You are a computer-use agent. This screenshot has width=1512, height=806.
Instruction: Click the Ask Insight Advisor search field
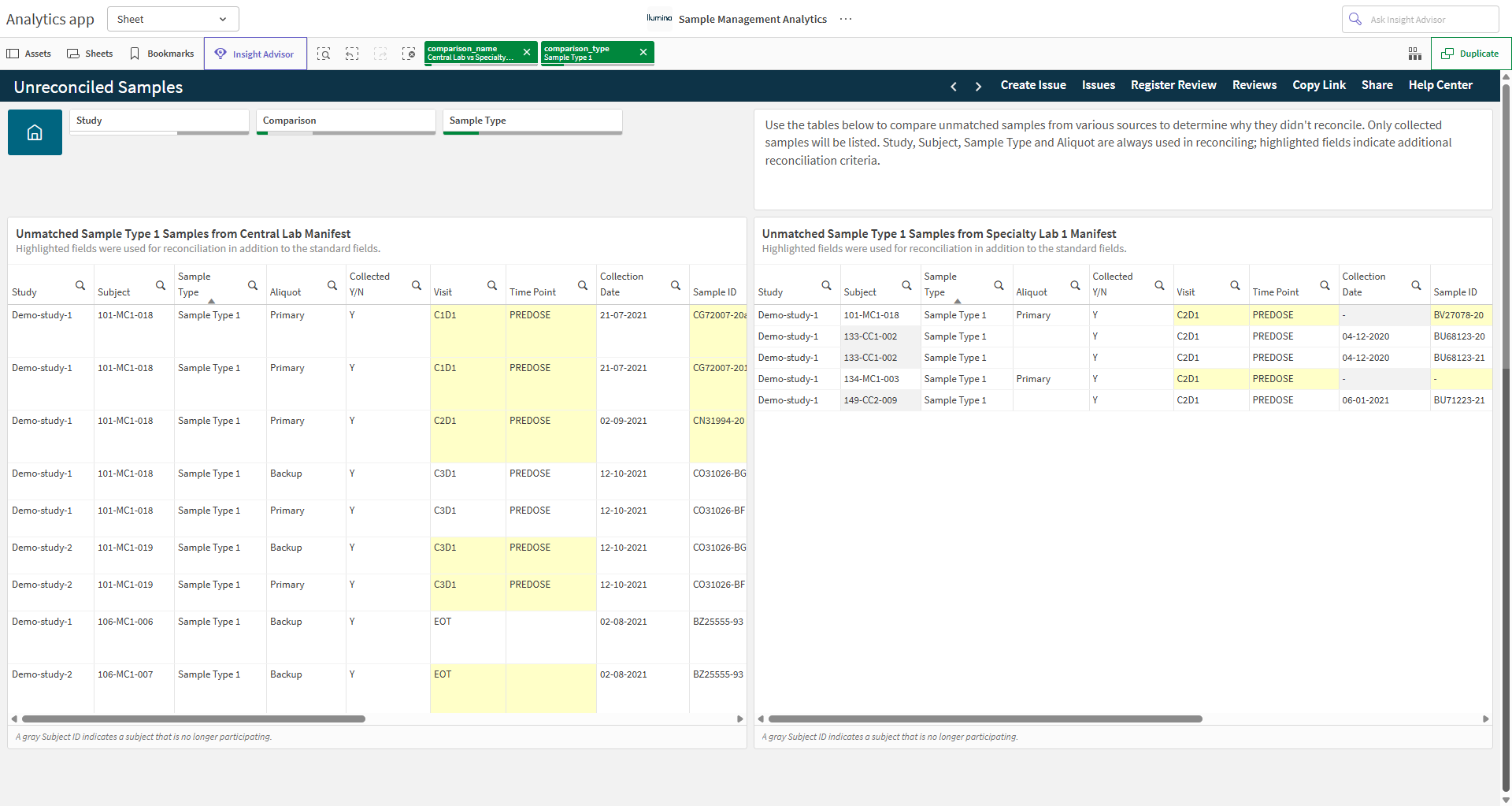(x=1420, y=19)
